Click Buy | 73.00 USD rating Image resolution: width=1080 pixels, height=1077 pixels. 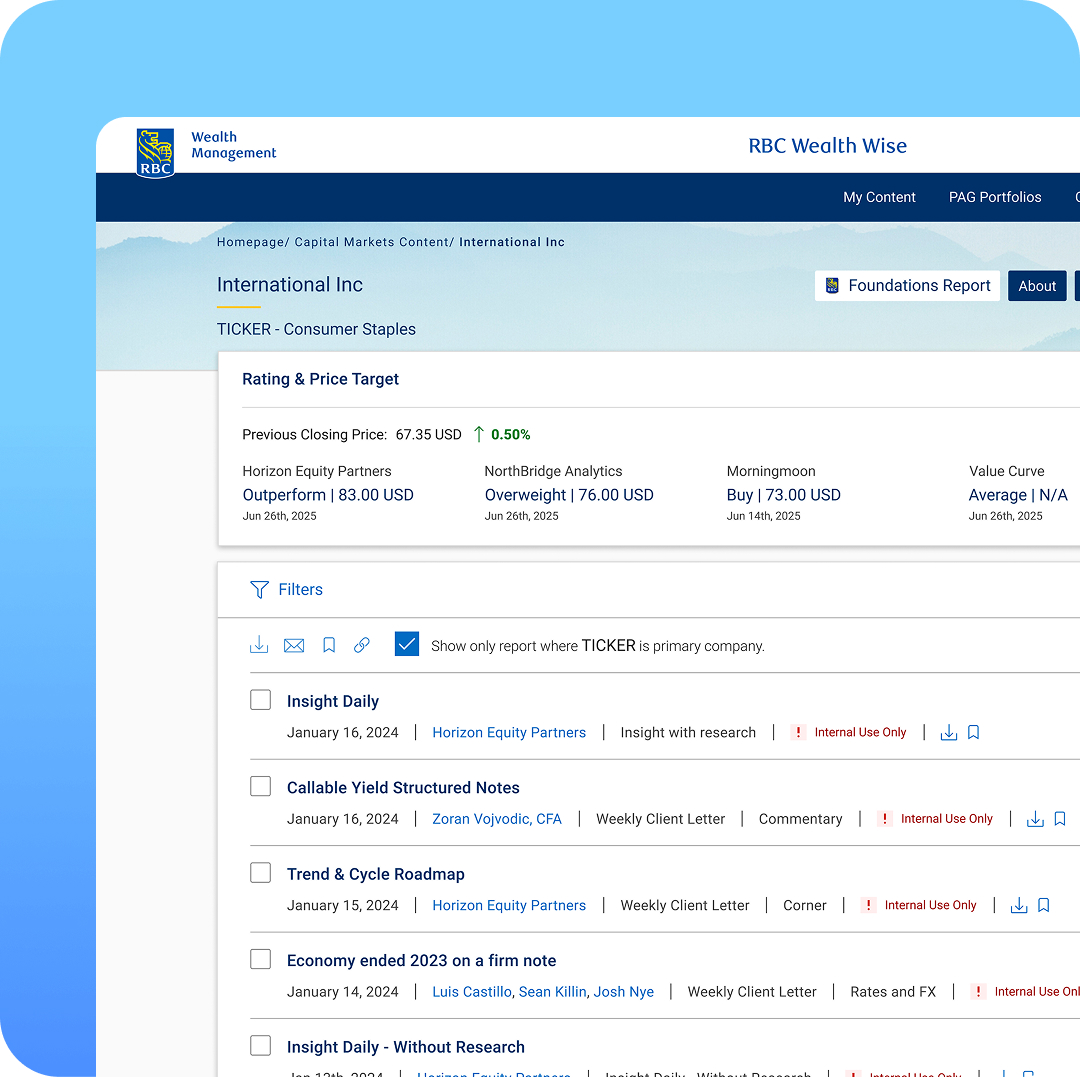[784, 495]
